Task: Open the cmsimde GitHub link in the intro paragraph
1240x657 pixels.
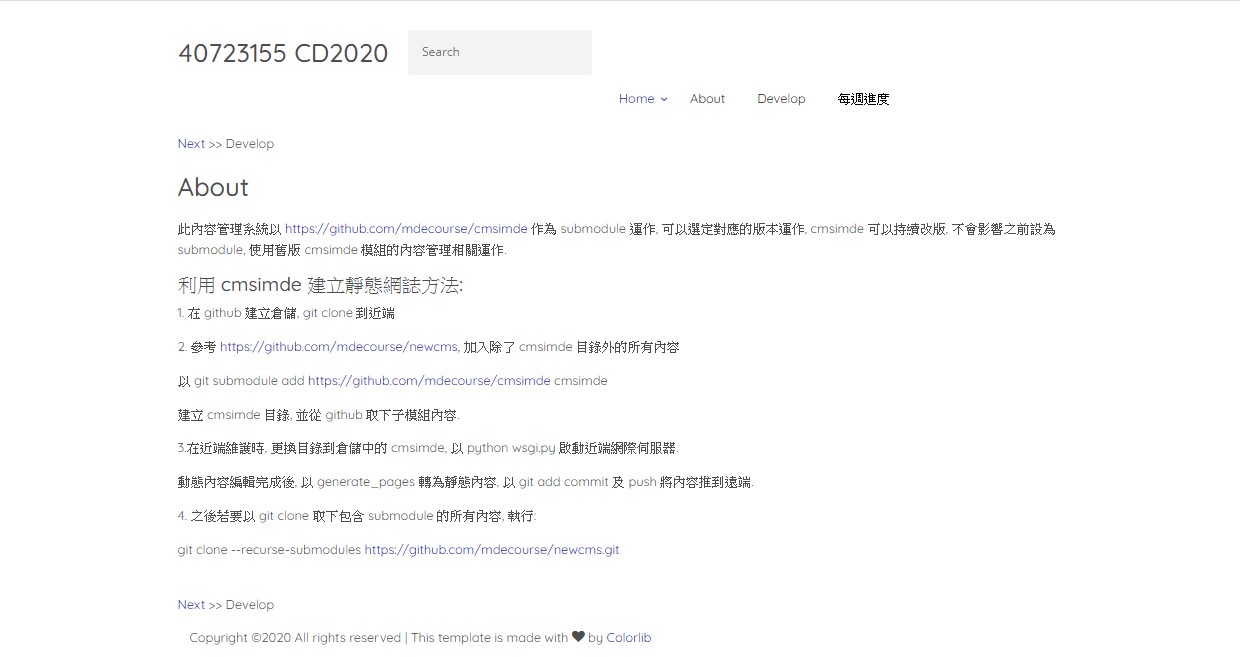Action: click(x=406, y=229)
